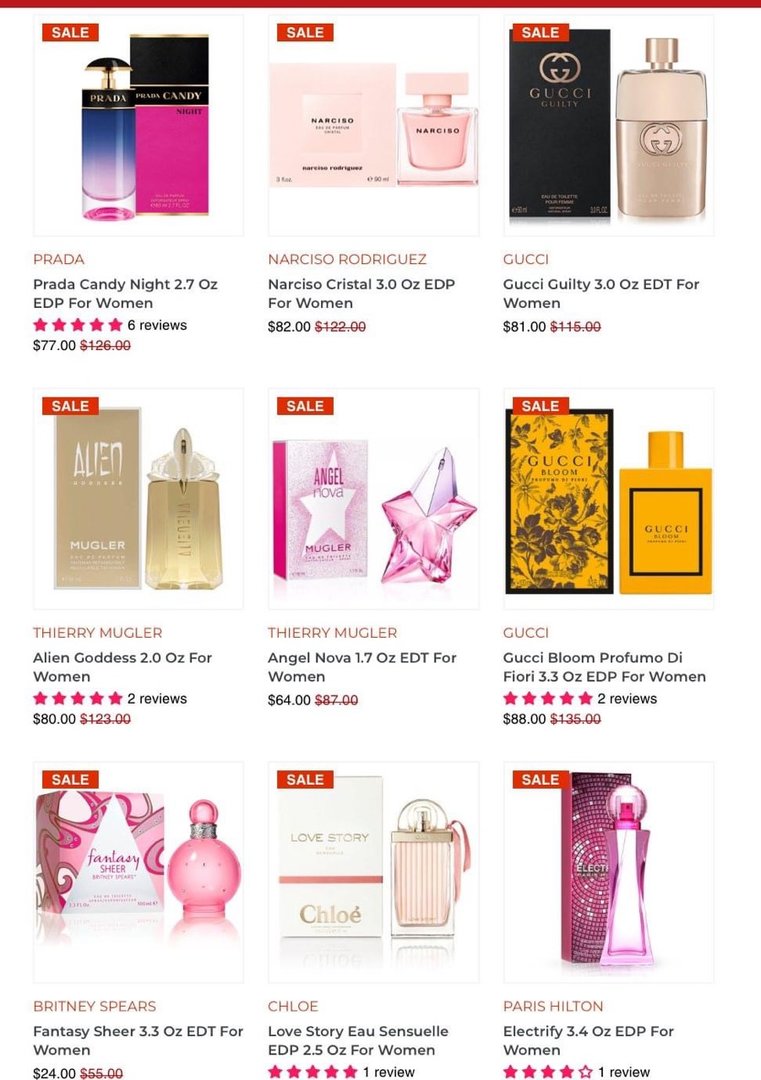View the Gucci Guilty bottle image
The image size is (761, 1080).
point(609,125)
